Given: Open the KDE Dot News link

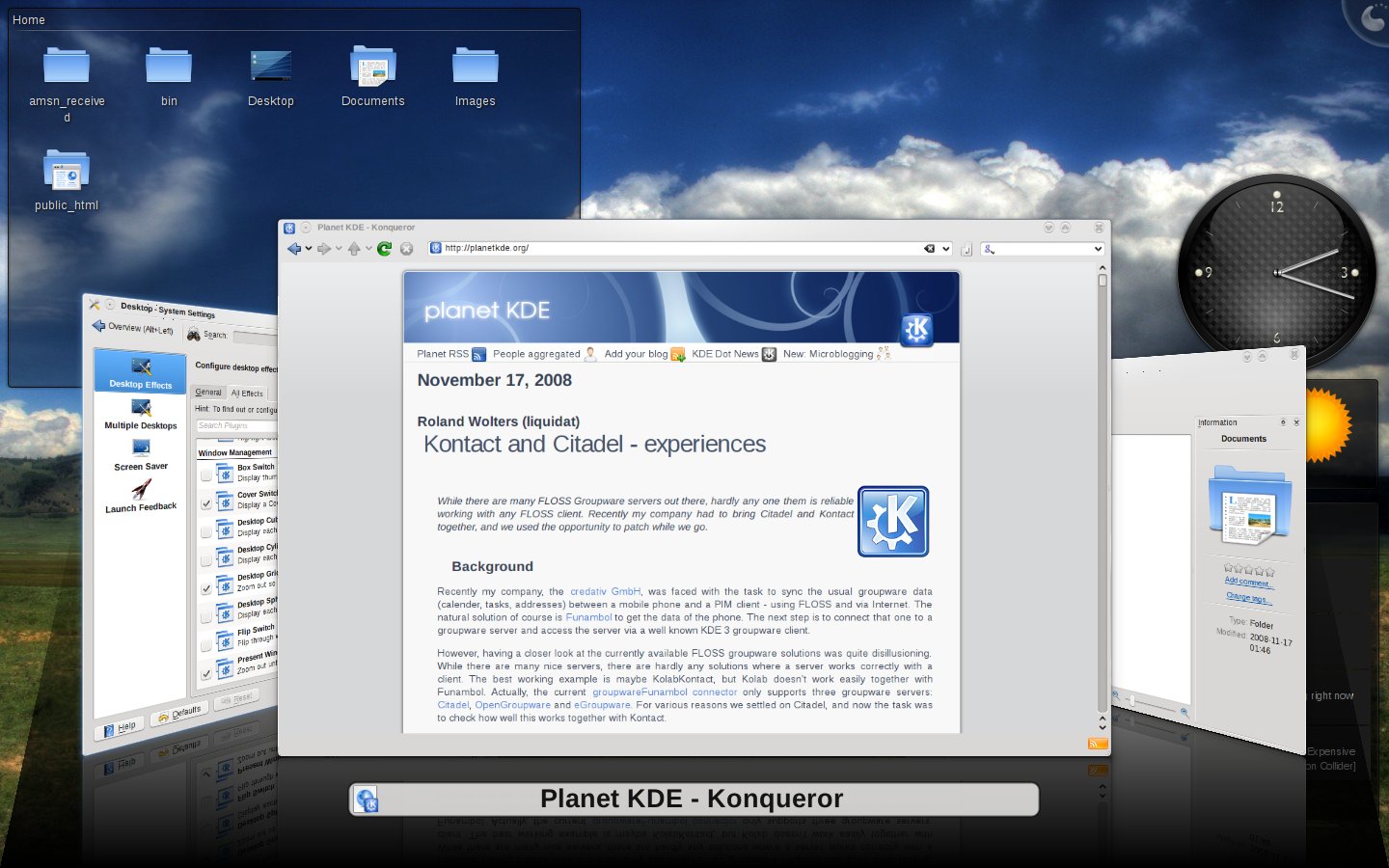Looking at the screenshot, I should point(725,354).
